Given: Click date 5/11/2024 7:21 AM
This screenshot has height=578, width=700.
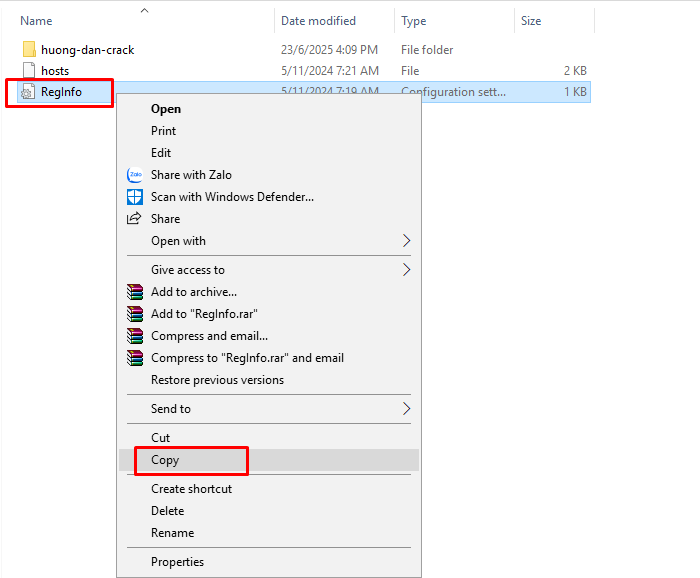Looking at the screenshot, I should [x=330, y=71].
